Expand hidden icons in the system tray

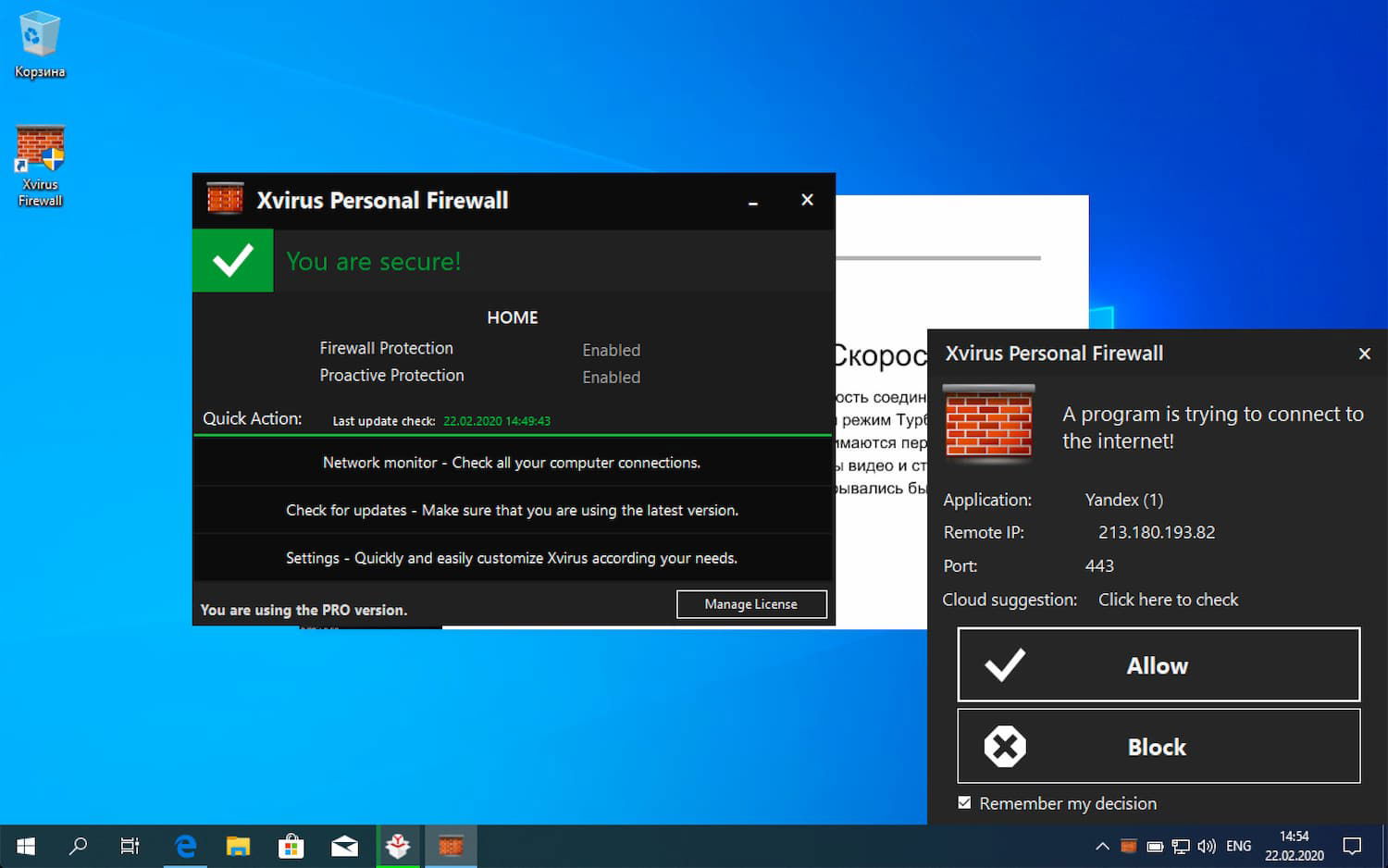1102,845
